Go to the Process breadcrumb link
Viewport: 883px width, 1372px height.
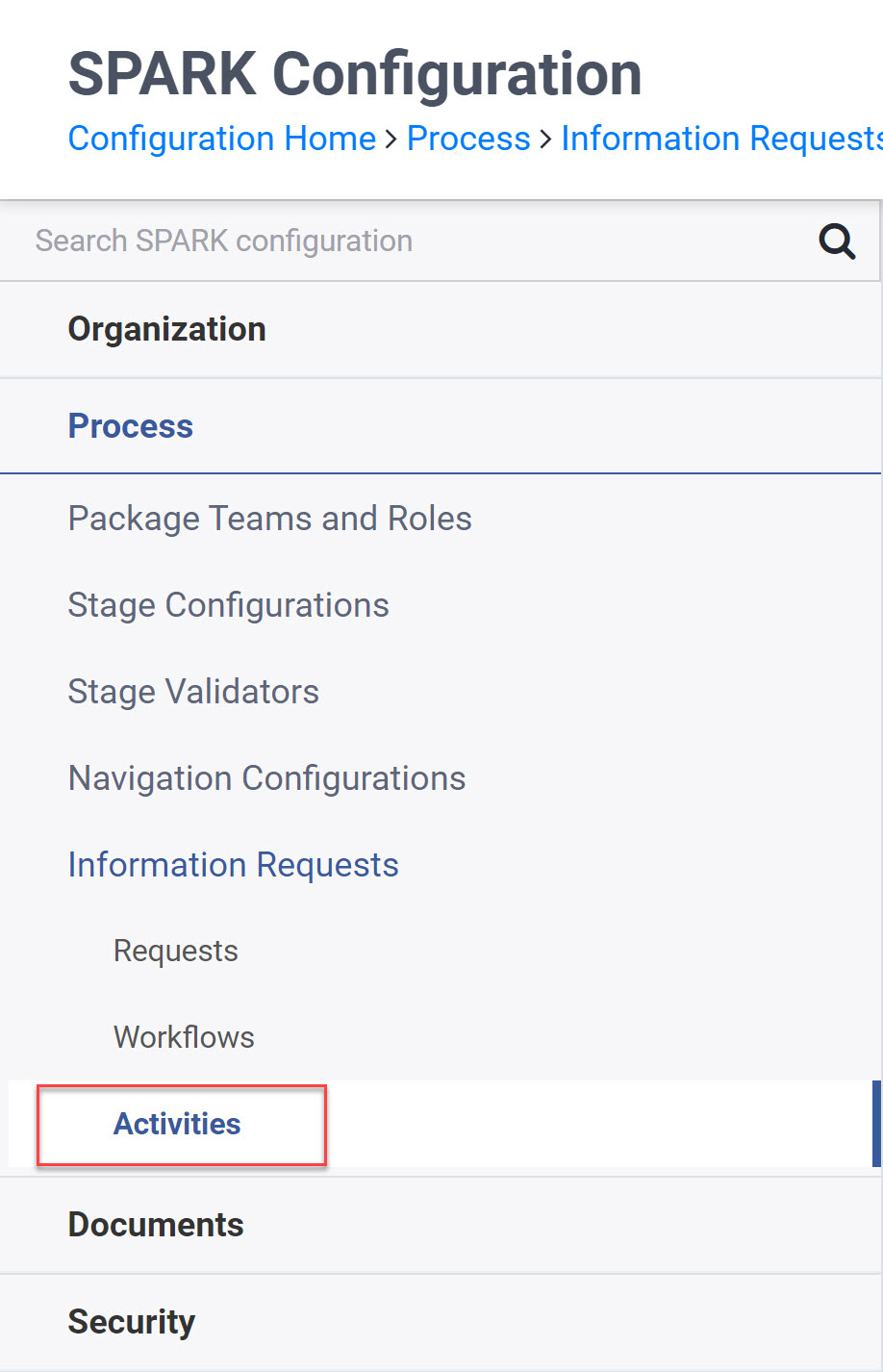click(468, 139)
